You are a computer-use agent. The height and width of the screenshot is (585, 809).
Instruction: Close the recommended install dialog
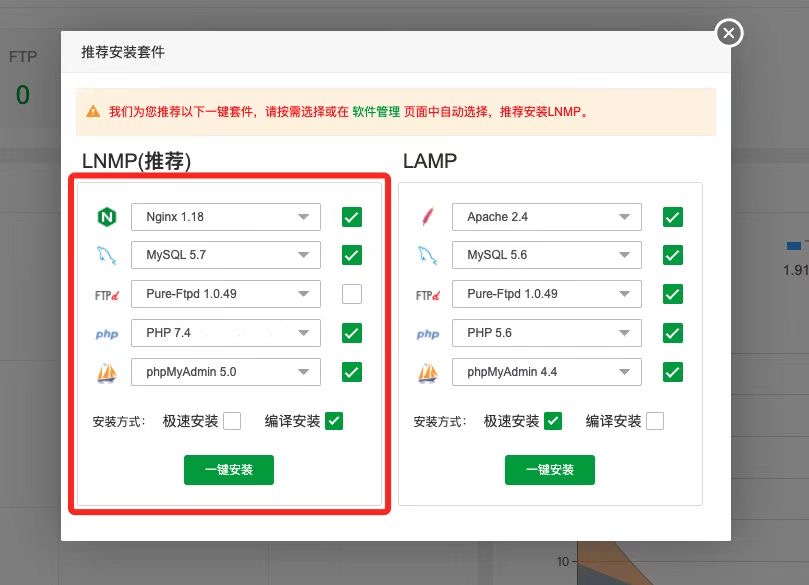point(729,33)
